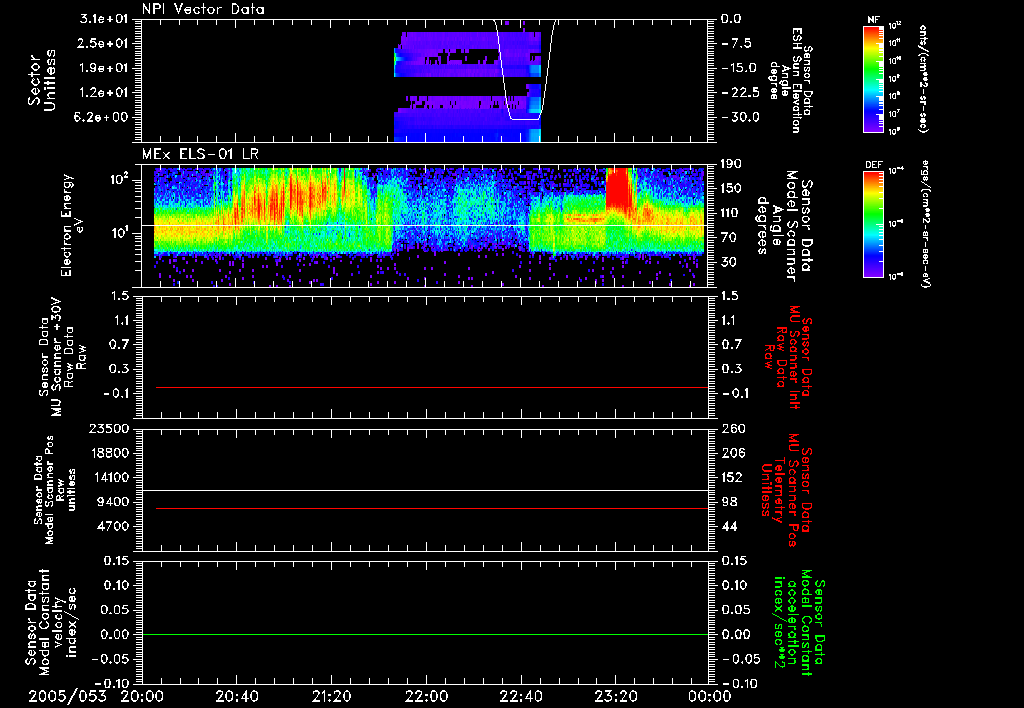Click the '23:20' time axis label
Image resolution: width=1024 pixels, height=708 pixels.
coord(615,697)
